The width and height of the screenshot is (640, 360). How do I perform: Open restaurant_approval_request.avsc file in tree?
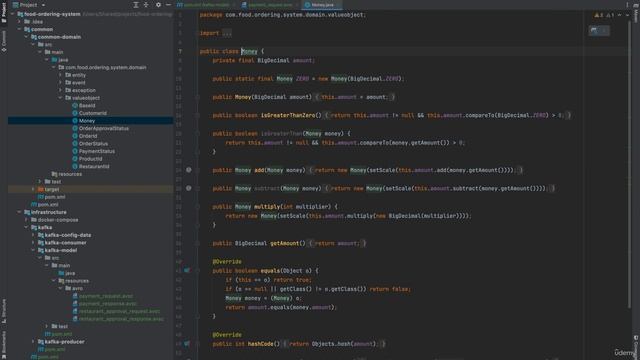119,311
